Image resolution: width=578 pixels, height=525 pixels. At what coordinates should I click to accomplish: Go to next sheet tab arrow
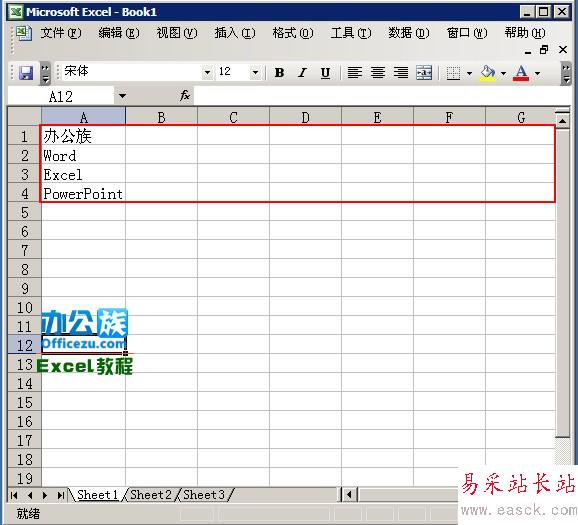pos(45,495)
